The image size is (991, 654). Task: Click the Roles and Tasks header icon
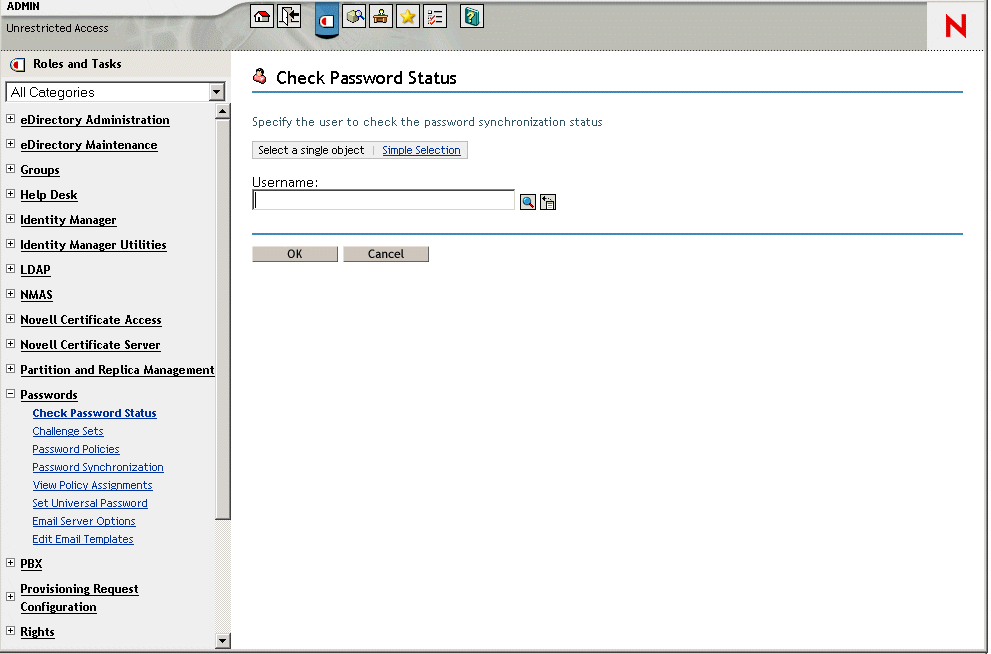pyautogui.click(x=18, y=64)
